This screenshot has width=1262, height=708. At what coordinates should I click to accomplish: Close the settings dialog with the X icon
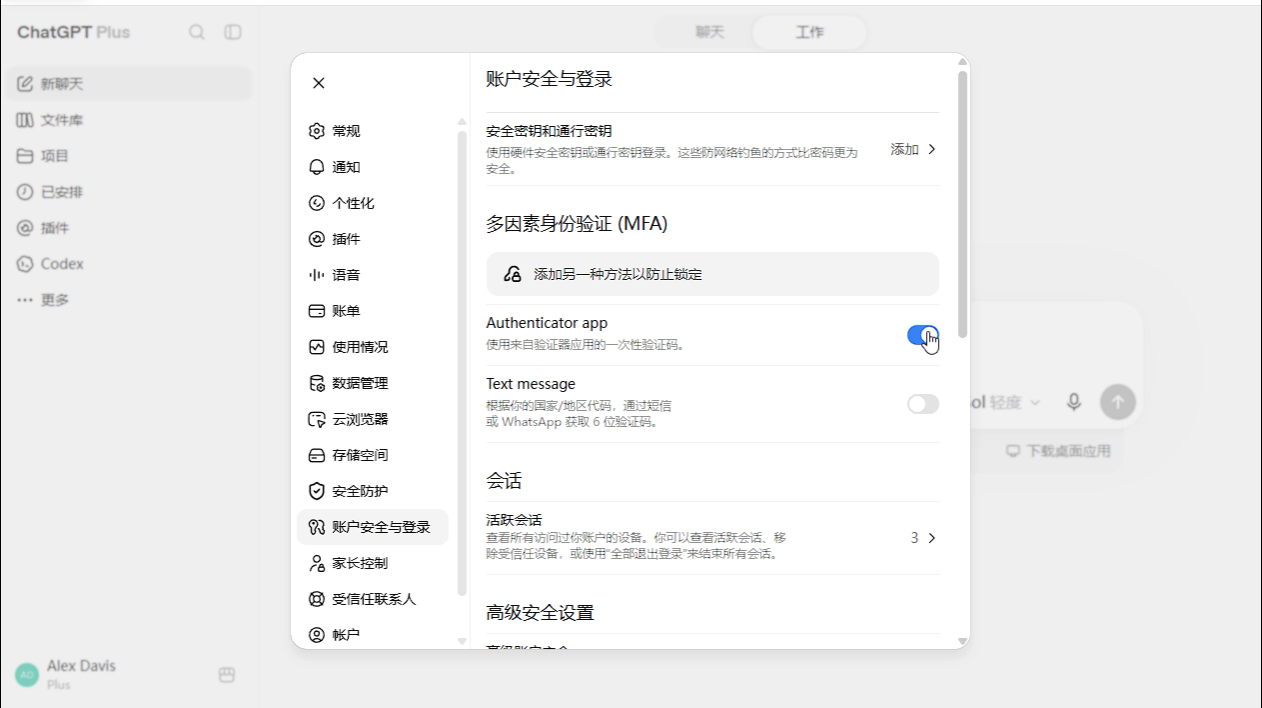click(x=318, y=83)
